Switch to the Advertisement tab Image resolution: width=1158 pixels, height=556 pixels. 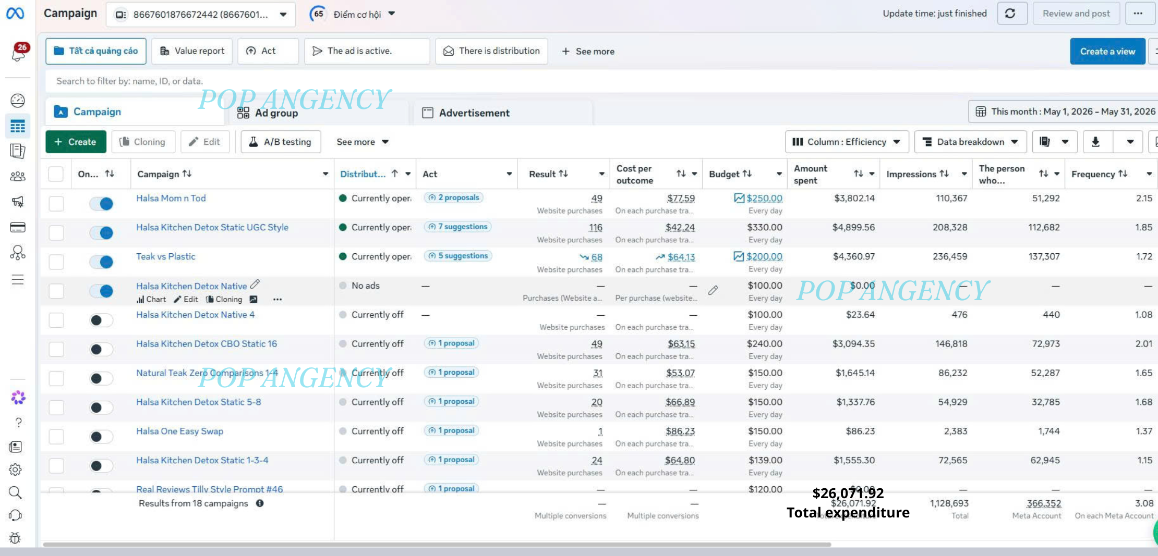465,113
